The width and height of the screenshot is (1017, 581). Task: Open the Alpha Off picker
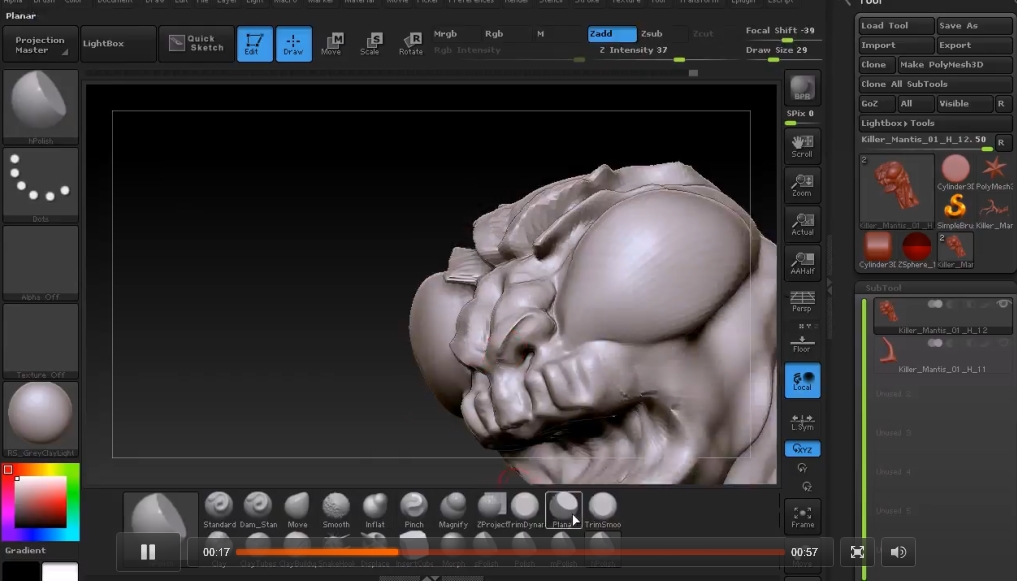(x=40, y=263)
